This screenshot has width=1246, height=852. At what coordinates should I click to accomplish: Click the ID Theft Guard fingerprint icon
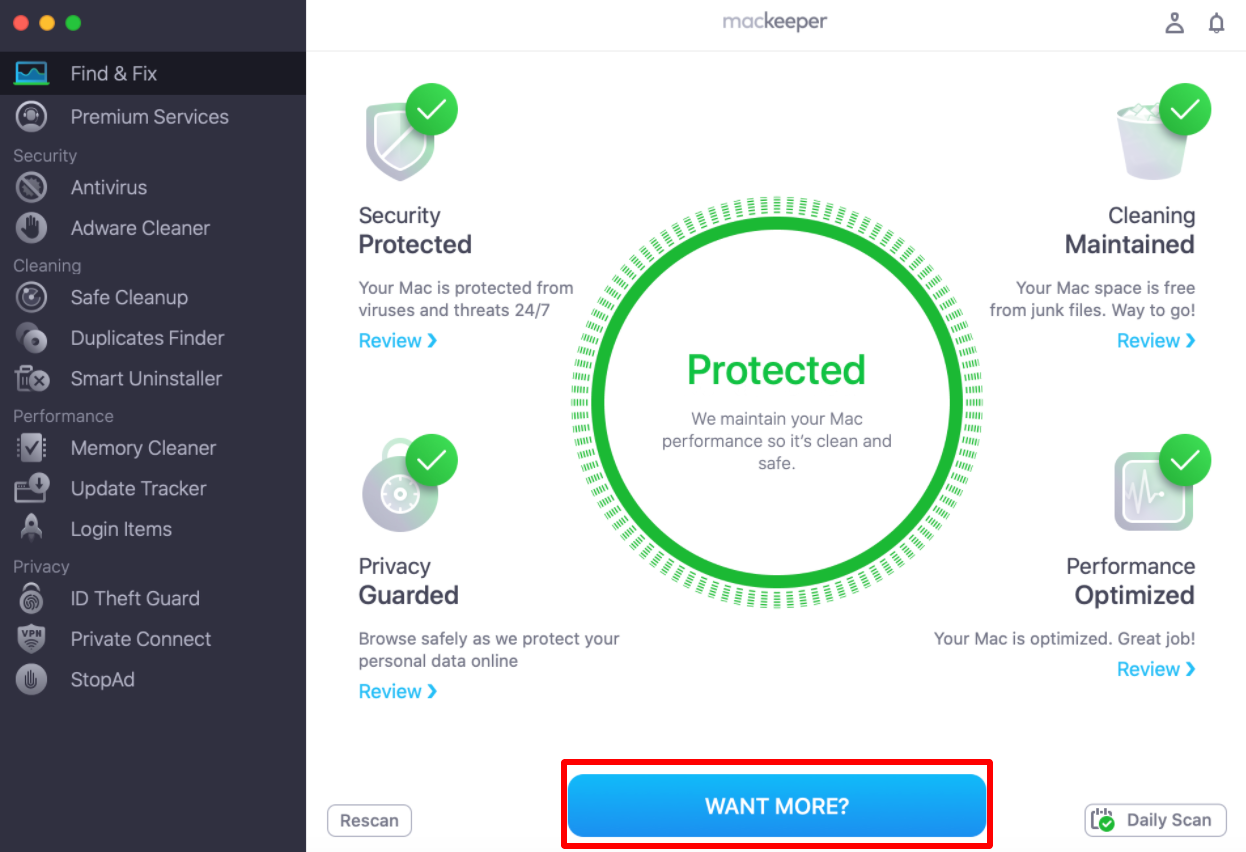(32, 598)
